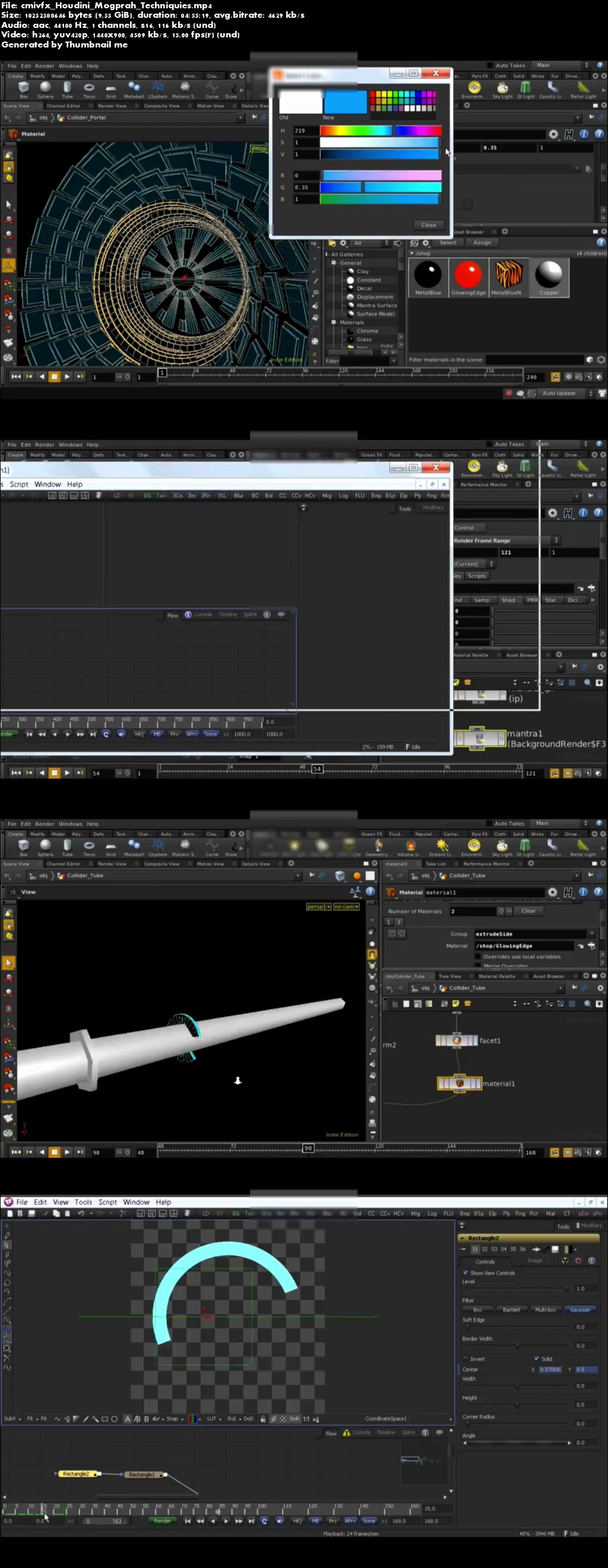This screenshot has height=1568, width=608.
Task: Select the Gaussian filter option
Action: click(x=580, y=1309)
